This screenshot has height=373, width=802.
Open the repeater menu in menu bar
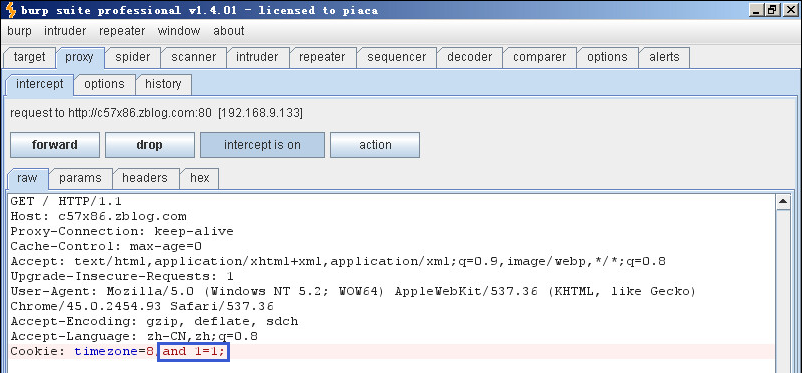point(122,31)
